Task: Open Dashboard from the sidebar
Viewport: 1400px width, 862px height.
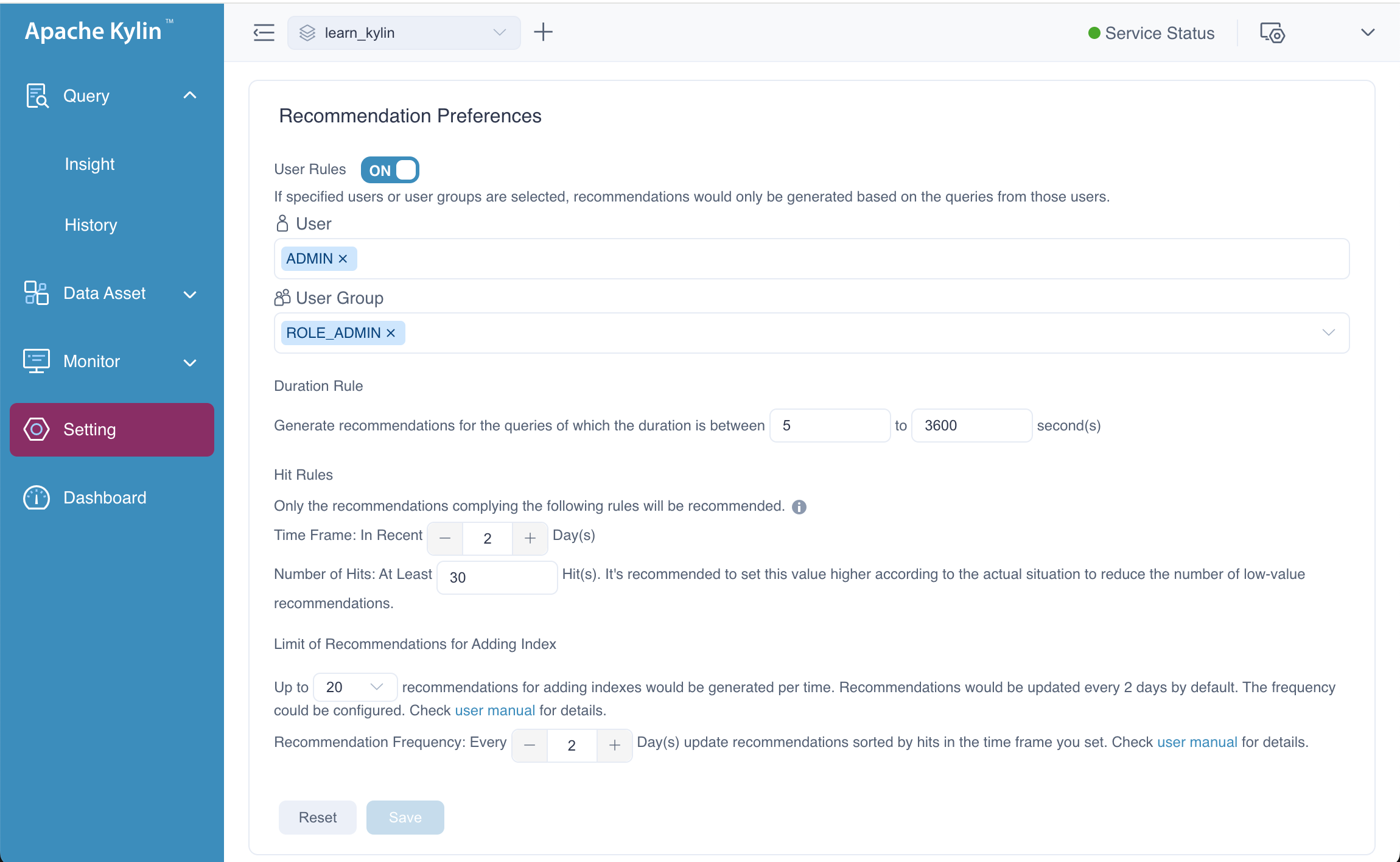Action: 105,497
